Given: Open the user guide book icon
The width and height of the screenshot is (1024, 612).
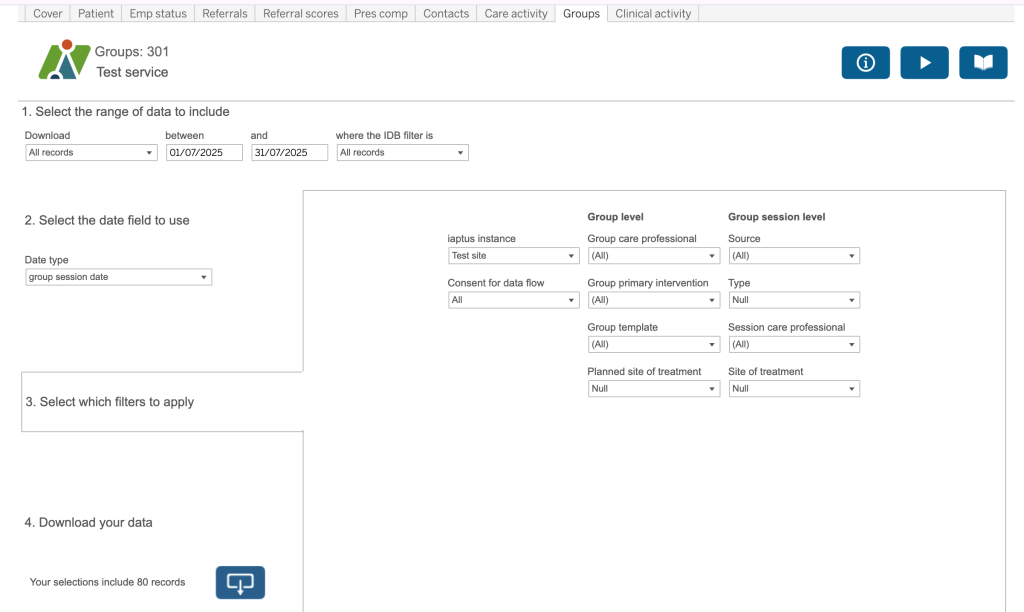Looking at the screenshot, I should 983,63.
